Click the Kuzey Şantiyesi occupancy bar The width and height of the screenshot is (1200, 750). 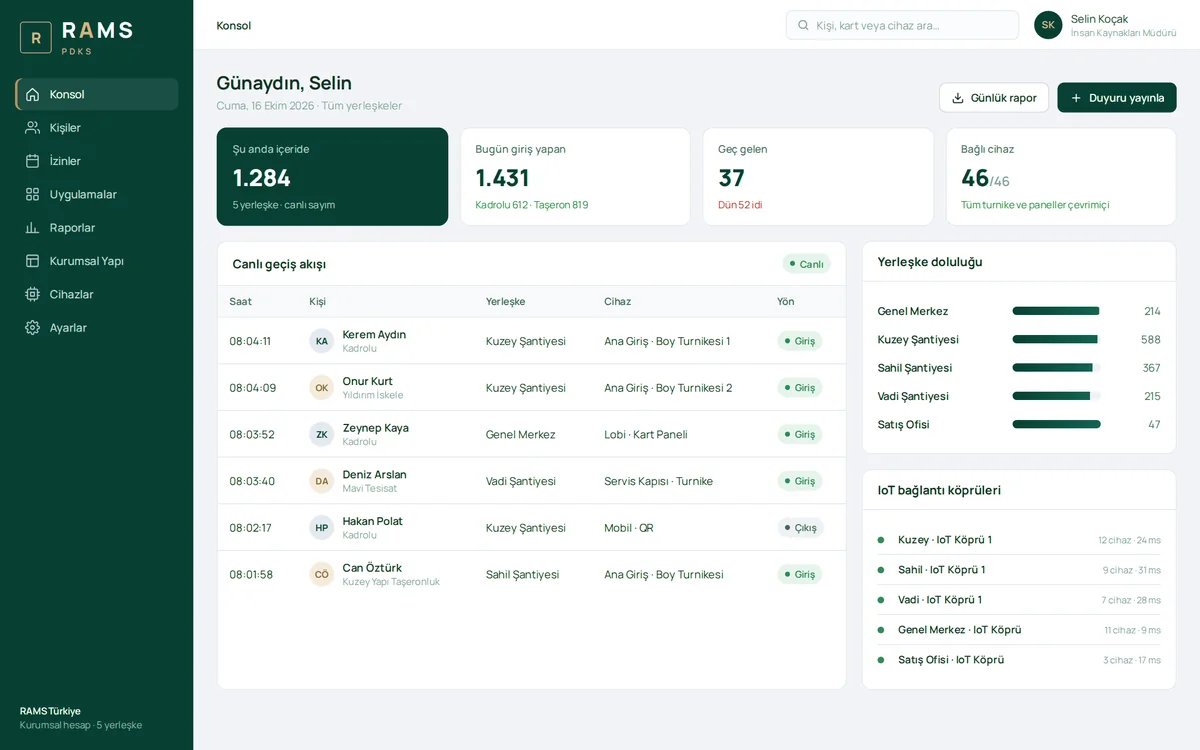1056,339
